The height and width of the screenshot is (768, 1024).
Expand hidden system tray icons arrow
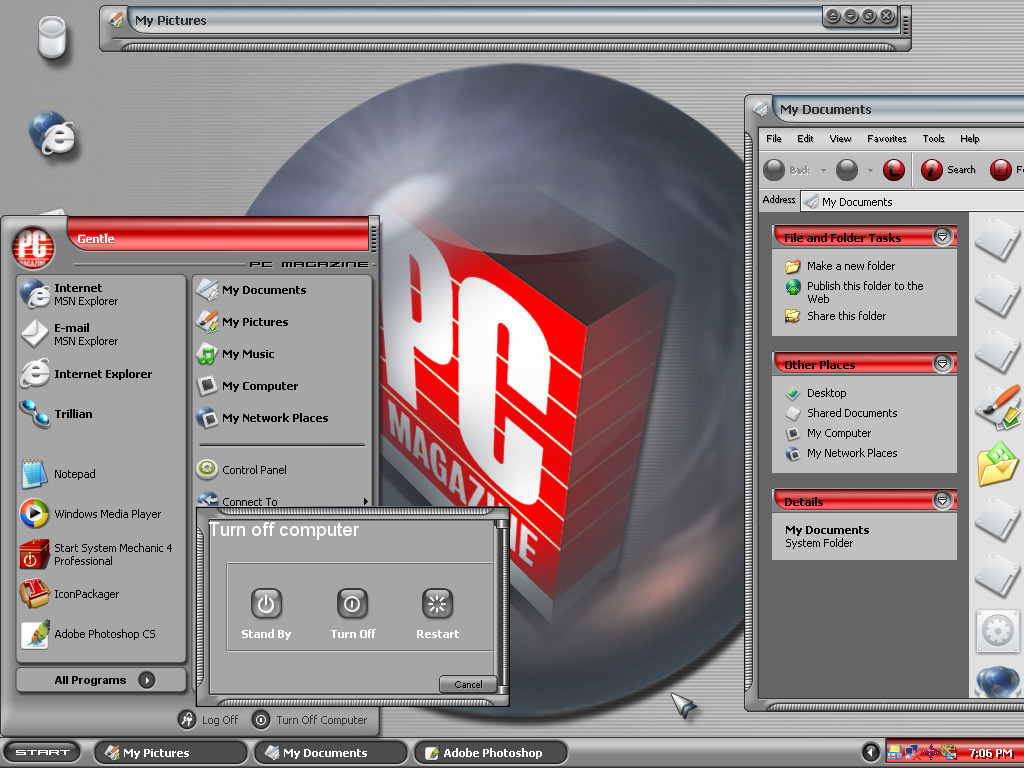click(871, 752)
